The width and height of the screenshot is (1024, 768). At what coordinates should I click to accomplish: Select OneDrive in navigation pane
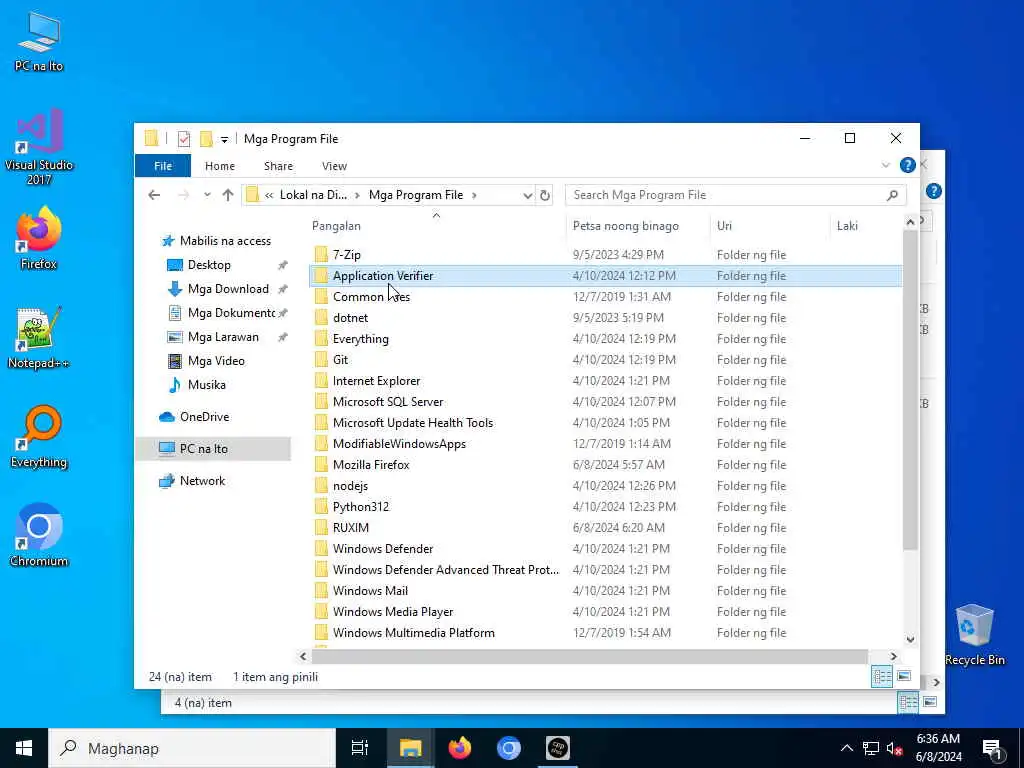point(204,417)
